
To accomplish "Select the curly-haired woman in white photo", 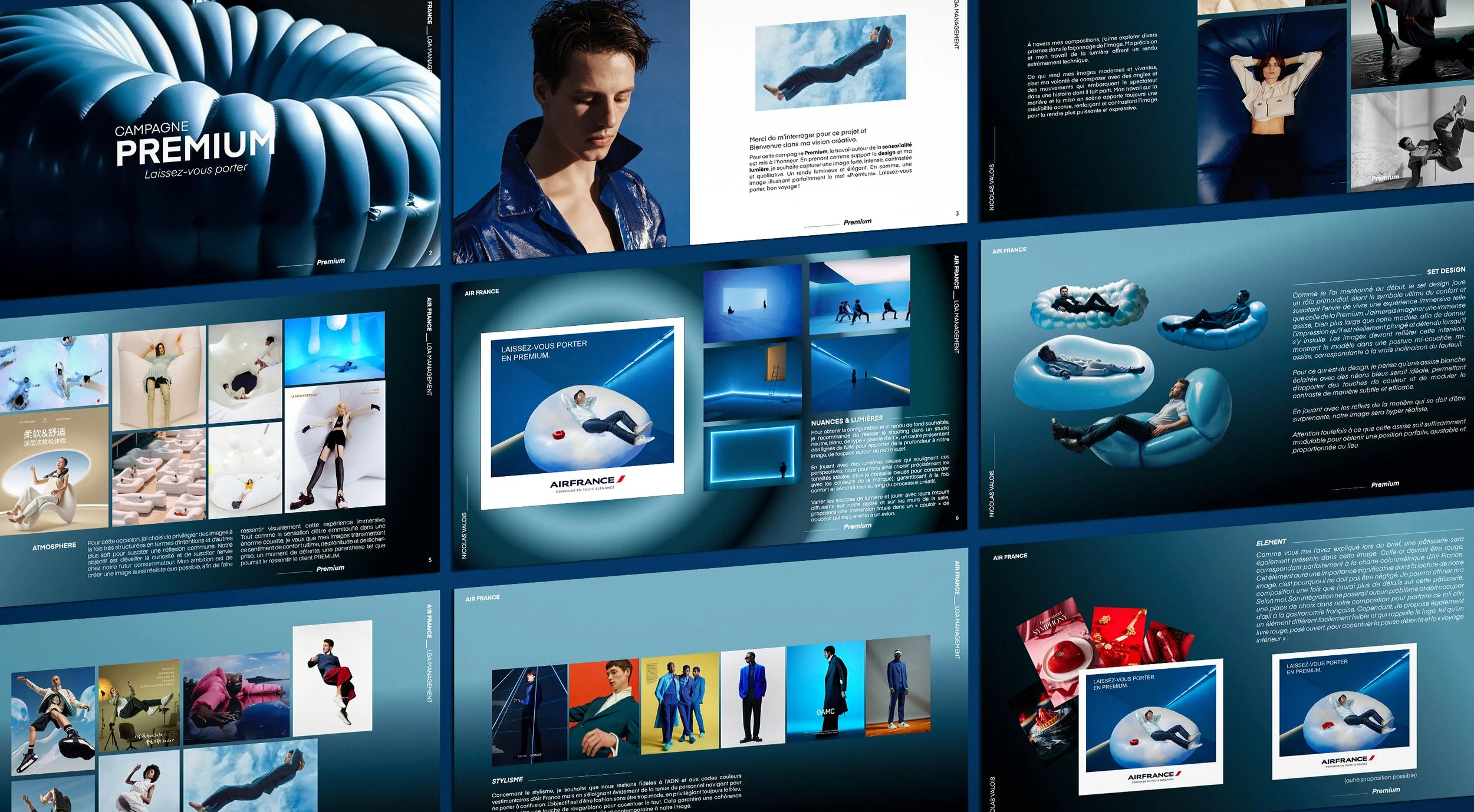I will pos(140,781).
